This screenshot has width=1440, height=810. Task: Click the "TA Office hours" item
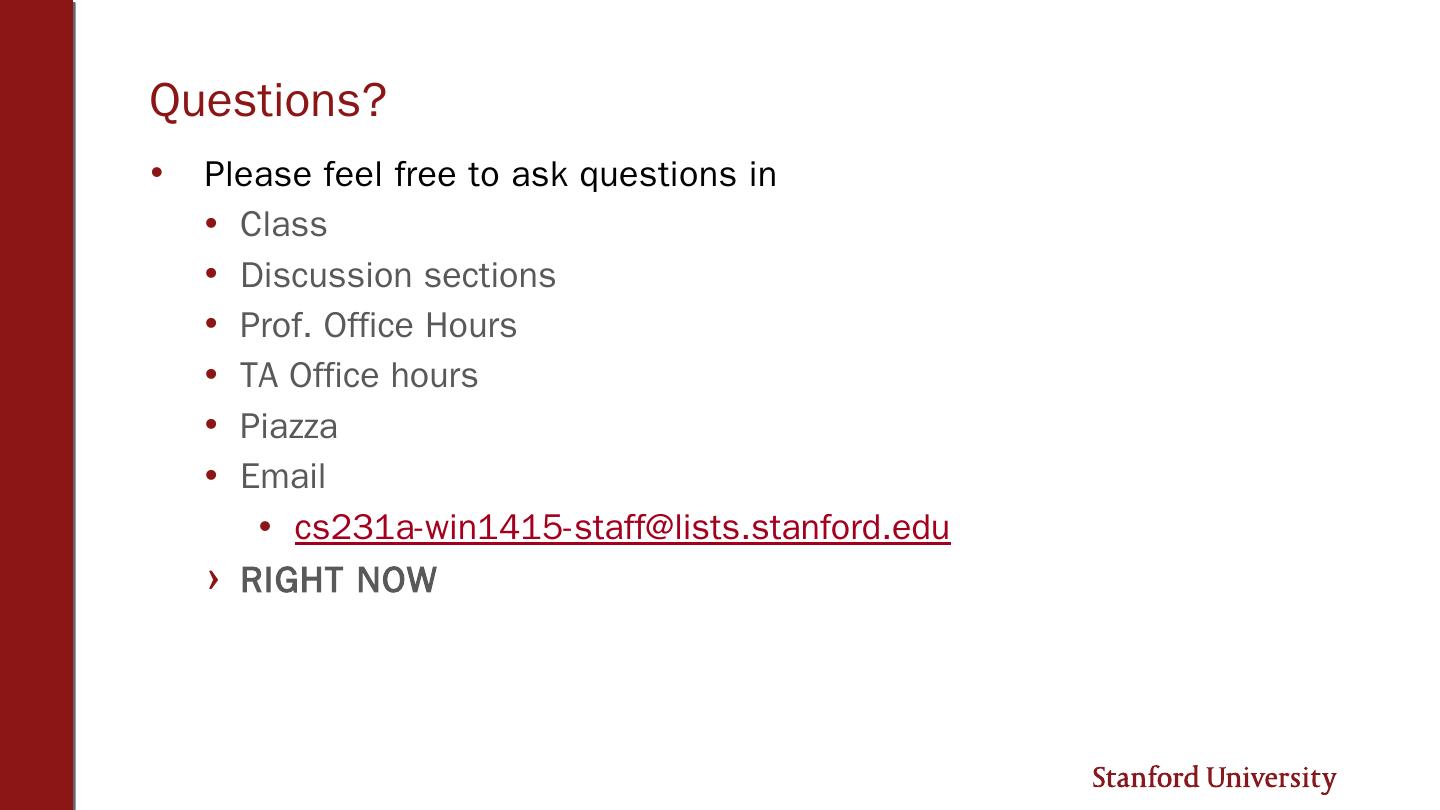coord(358,376)
